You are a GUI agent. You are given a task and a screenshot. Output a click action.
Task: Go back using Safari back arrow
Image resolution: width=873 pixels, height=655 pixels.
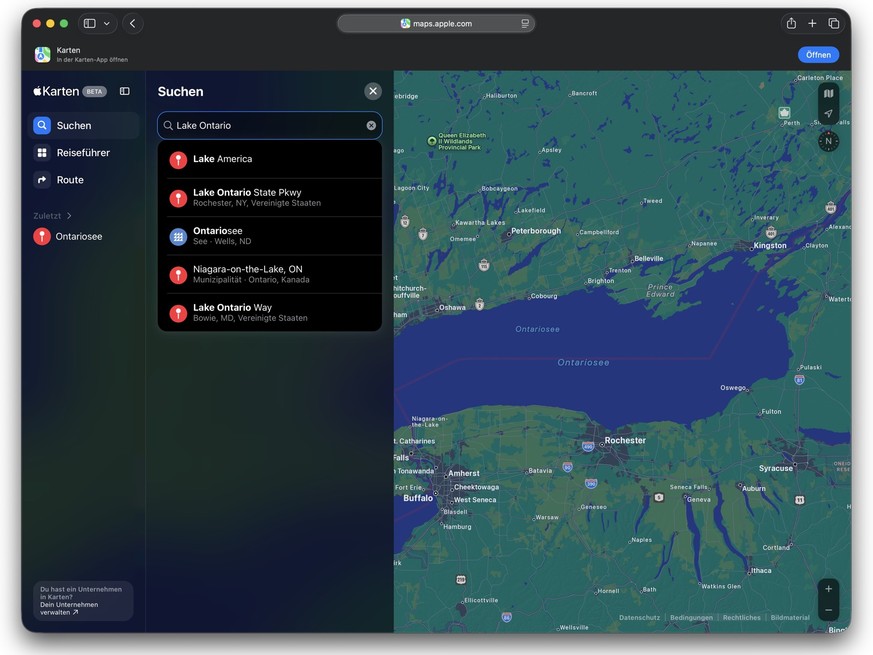click(133, 23)
